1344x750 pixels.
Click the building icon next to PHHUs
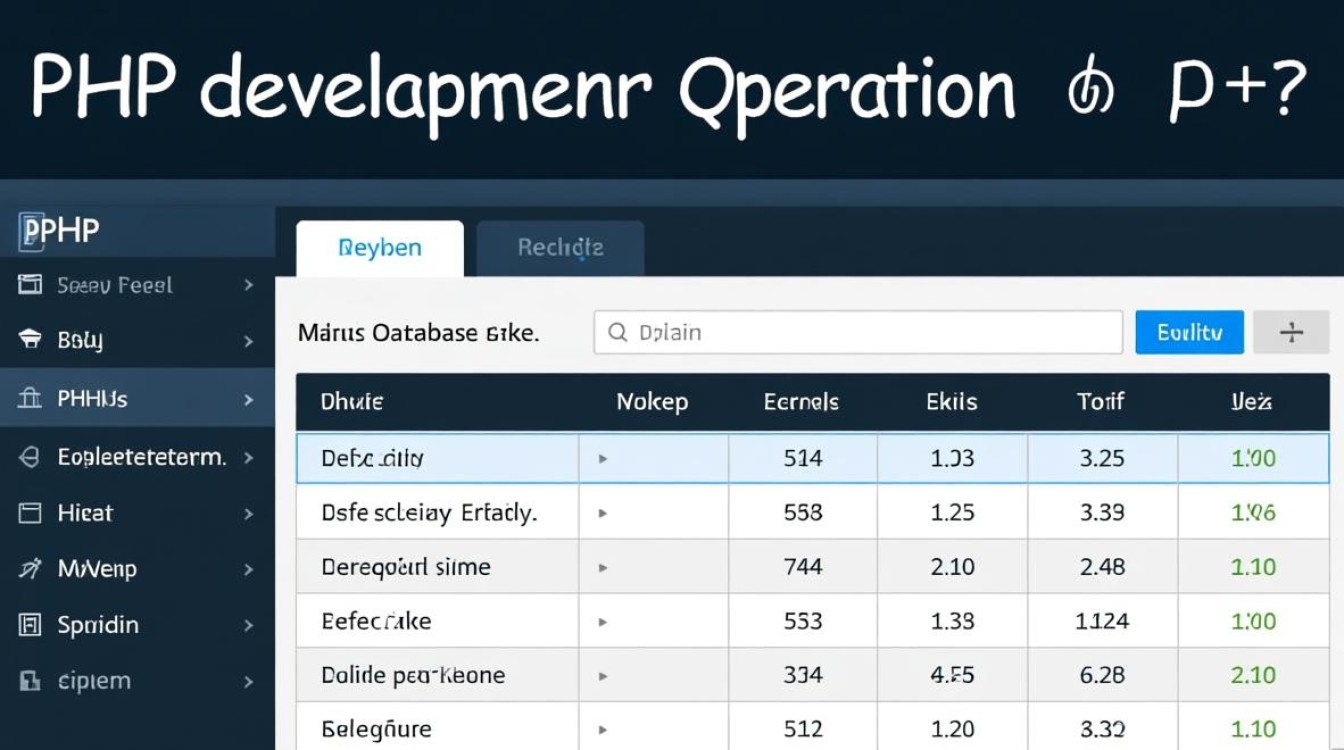(30, 399)
